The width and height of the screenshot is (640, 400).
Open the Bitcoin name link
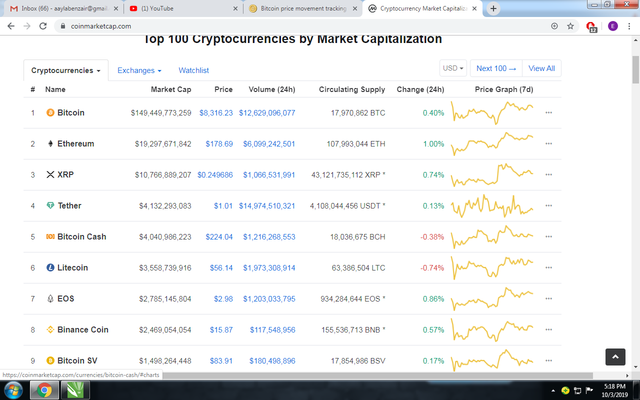click(x=71, y=113)
